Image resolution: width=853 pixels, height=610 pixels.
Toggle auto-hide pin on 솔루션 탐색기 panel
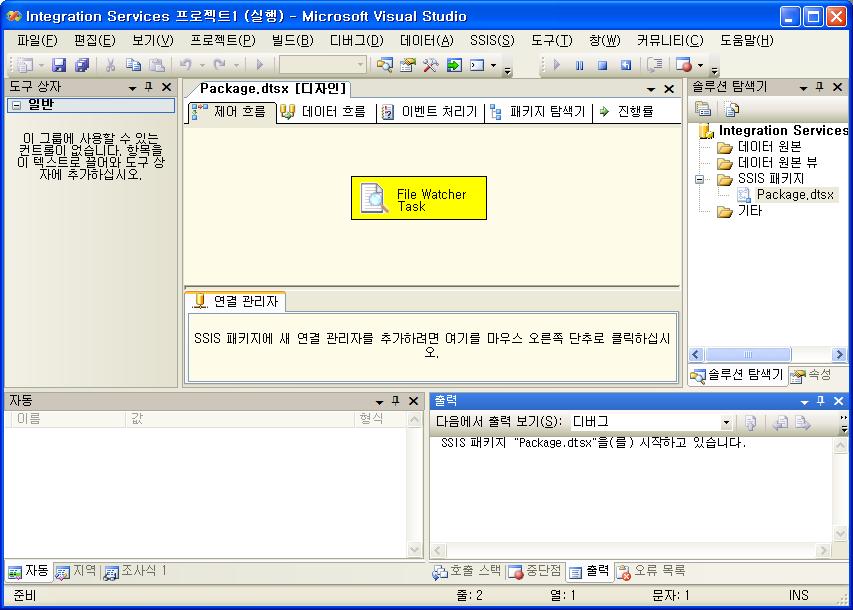[820, 87]
